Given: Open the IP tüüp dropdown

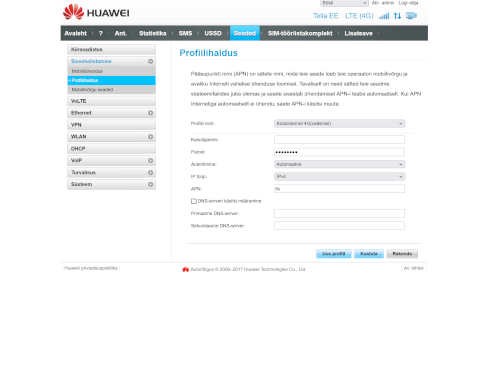Looking at the screenshot, I should pyautogui.click(x=340, y=177).
